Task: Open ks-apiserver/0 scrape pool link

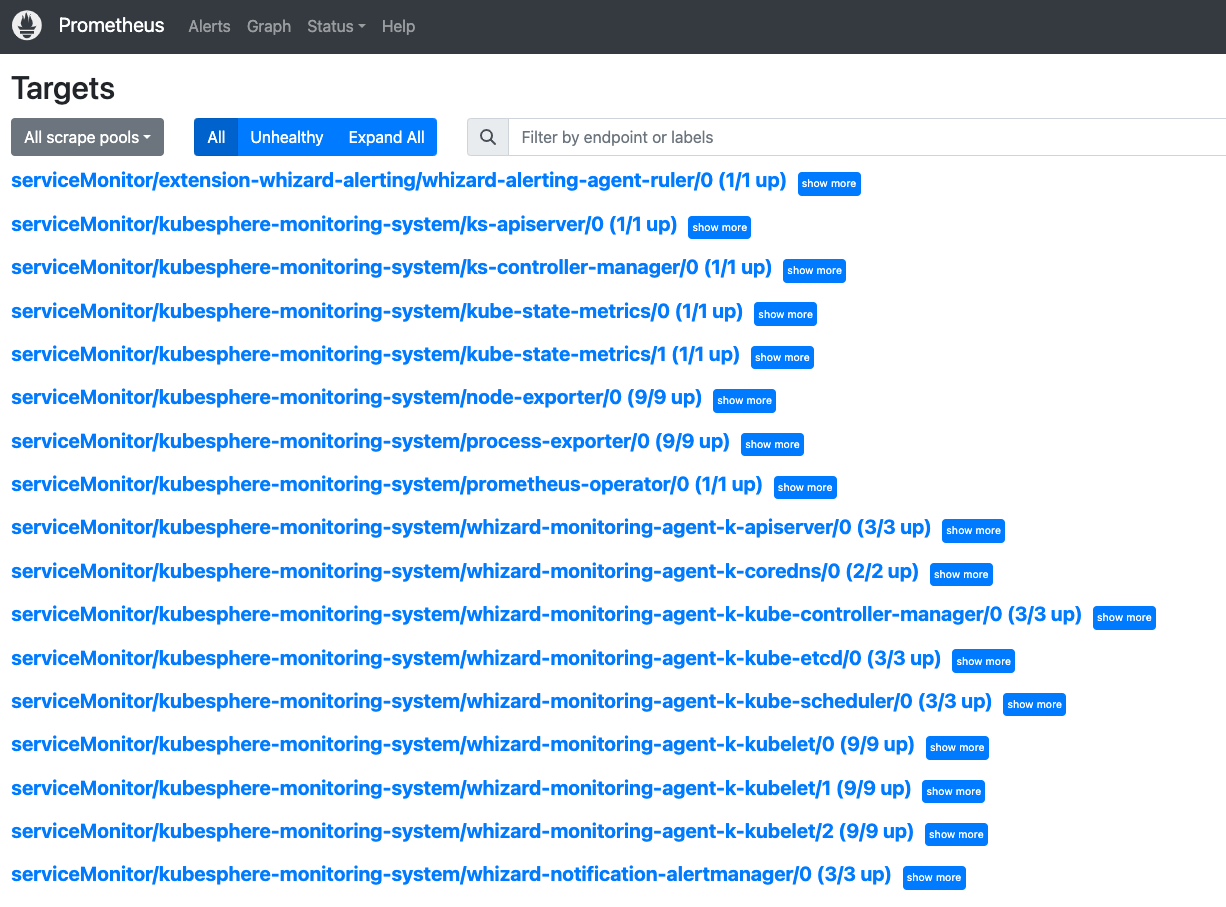Action: pyautogui.click(x=344, y=225)
